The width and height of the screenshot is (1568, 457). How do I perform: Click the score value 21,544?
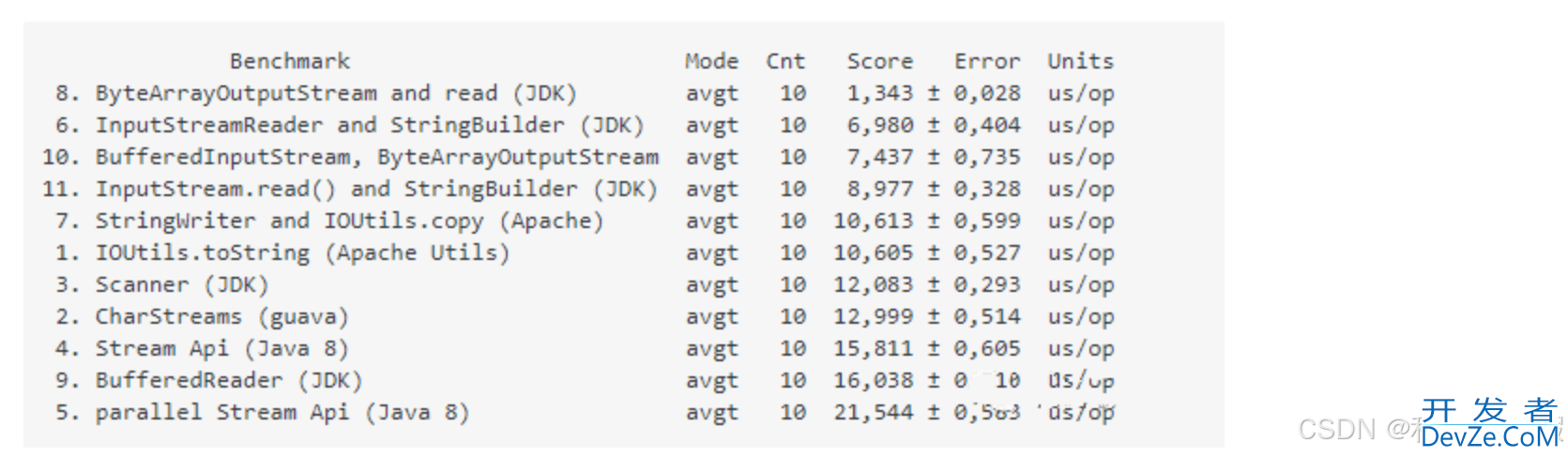874,413
